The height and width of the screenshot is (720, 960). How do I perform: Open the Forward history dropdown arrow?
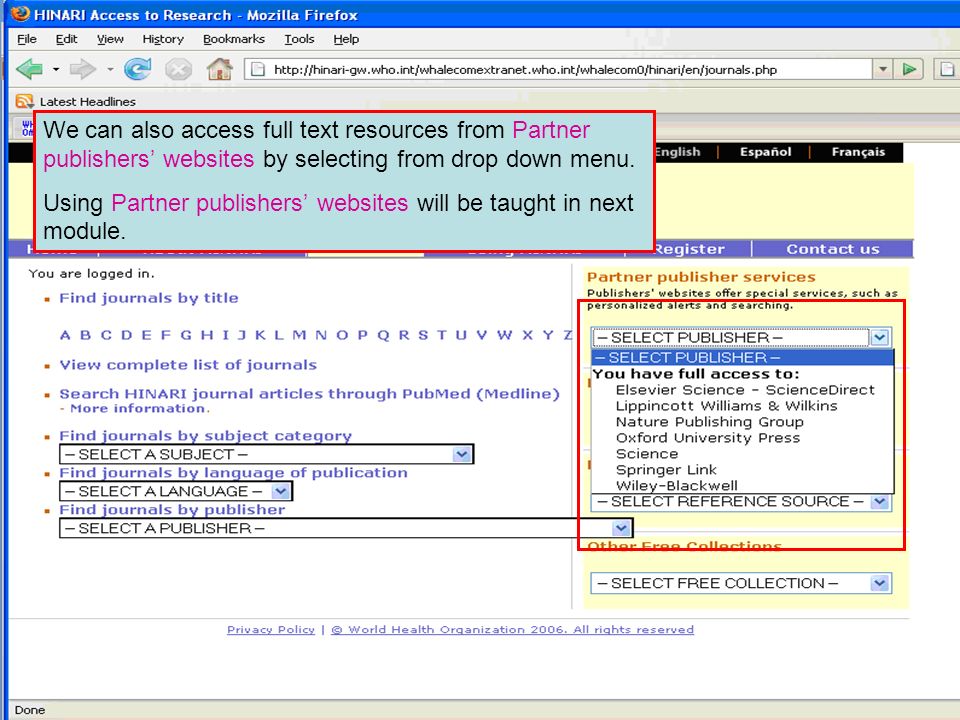click(x=110, y=69)
